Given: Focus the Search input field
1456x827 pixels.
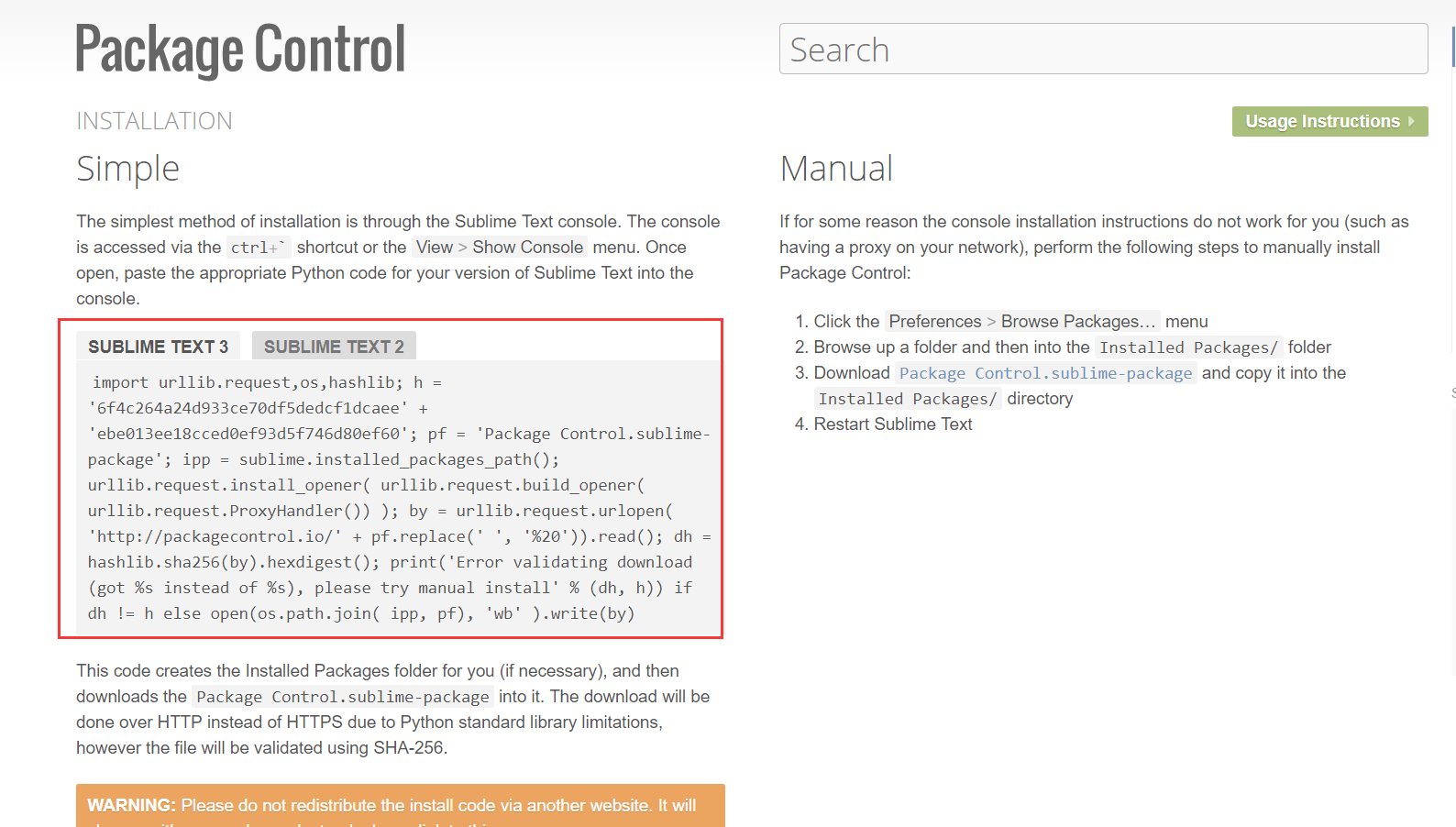Looking at the screenshot, I should (1103, 49).
